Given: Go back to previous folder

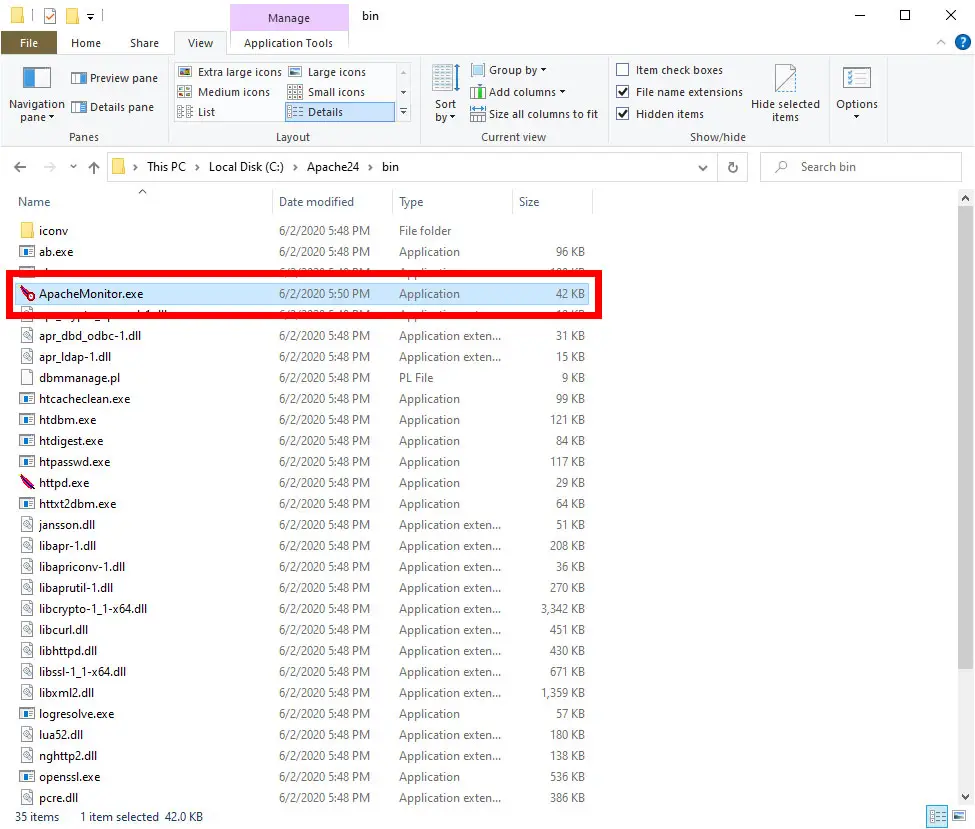Looking at the screenshot, I should pos(21,167).
